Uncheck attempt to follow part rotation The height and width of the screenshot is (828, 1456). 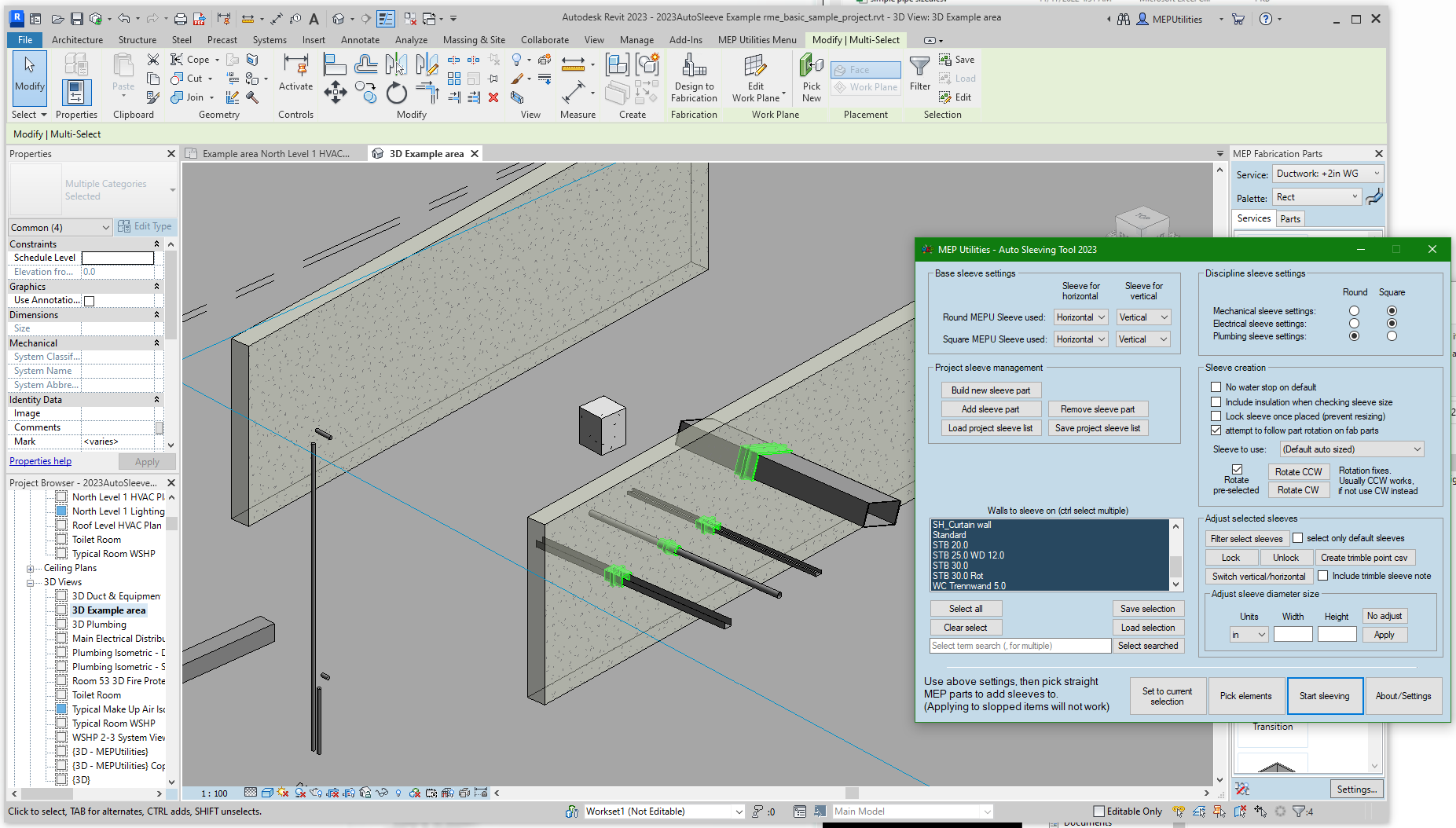1216,430
